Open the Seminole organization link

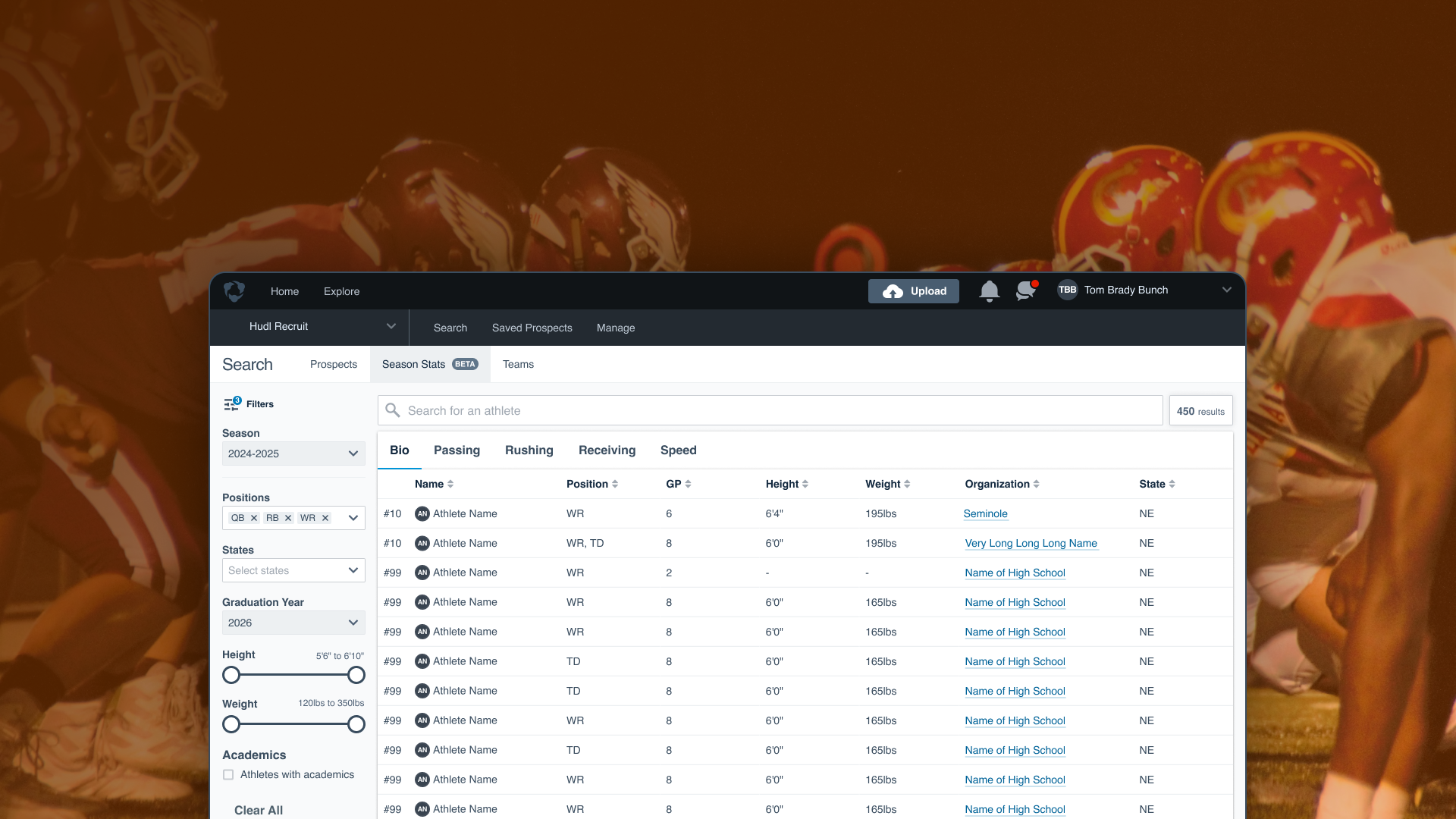[x=985, y=513]
